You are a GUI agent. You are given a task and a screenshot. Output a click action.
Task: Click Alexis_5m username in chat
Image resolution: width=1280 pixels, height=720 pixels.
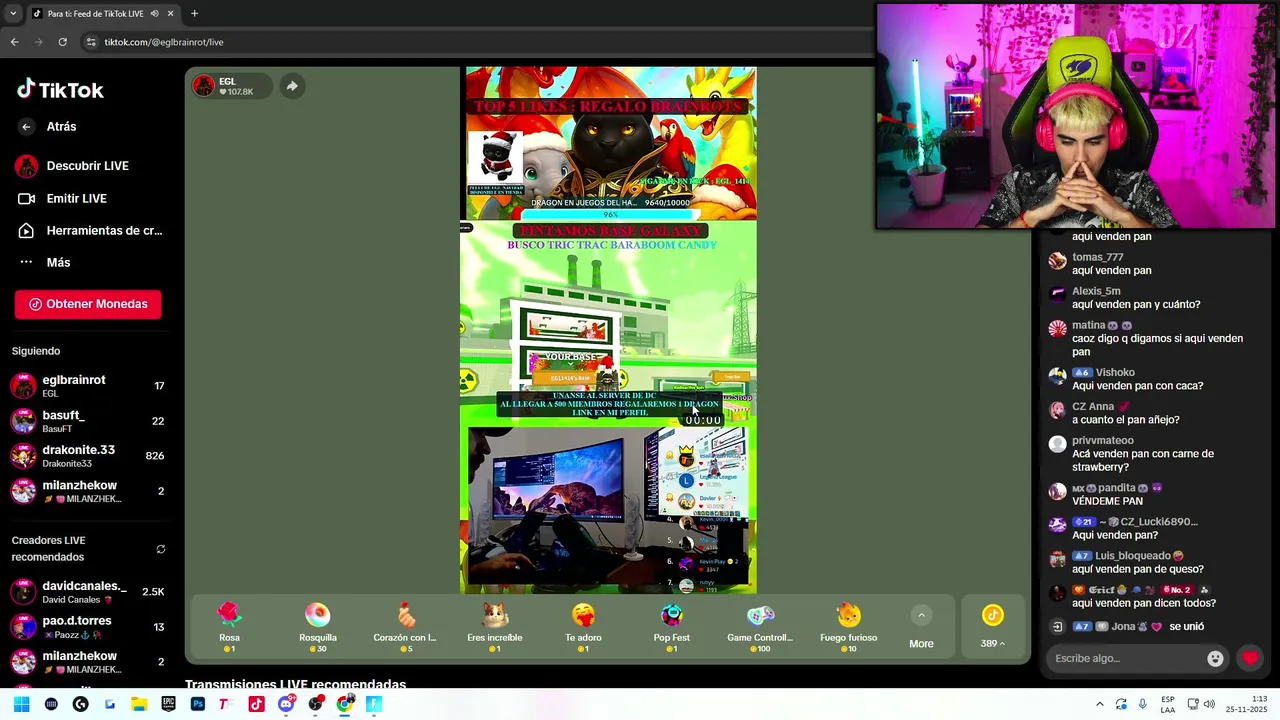pyautogui.click(x=1096, y=292)
